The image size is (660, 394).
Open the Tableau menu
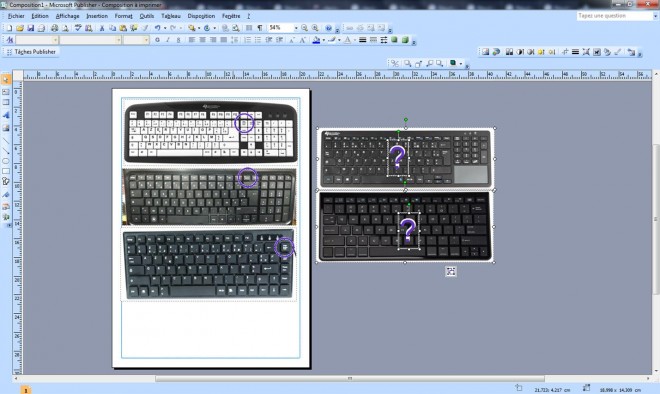171,16
